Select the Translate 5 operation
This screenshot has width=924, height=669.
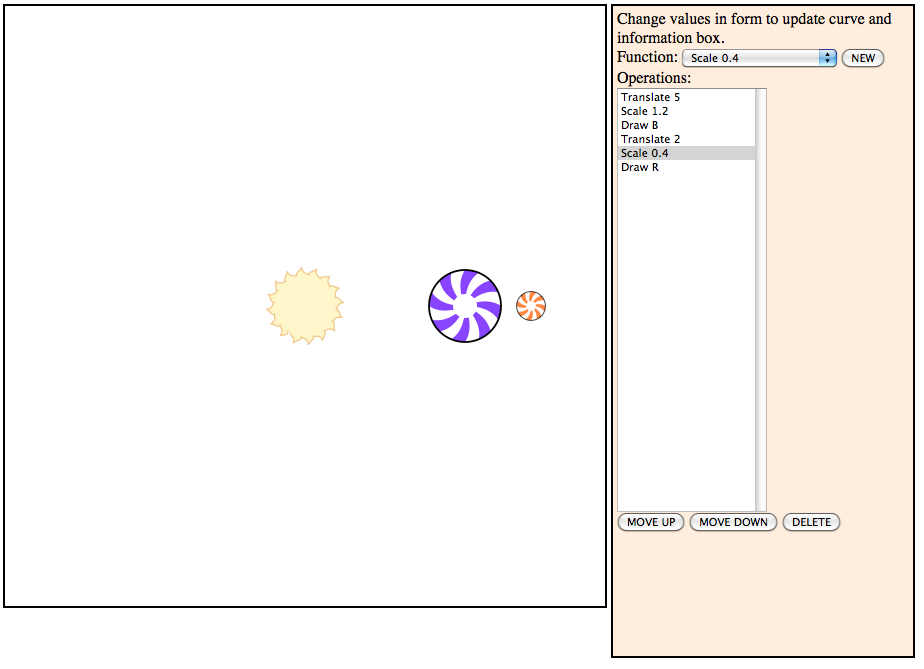click(x=650, y=97)
